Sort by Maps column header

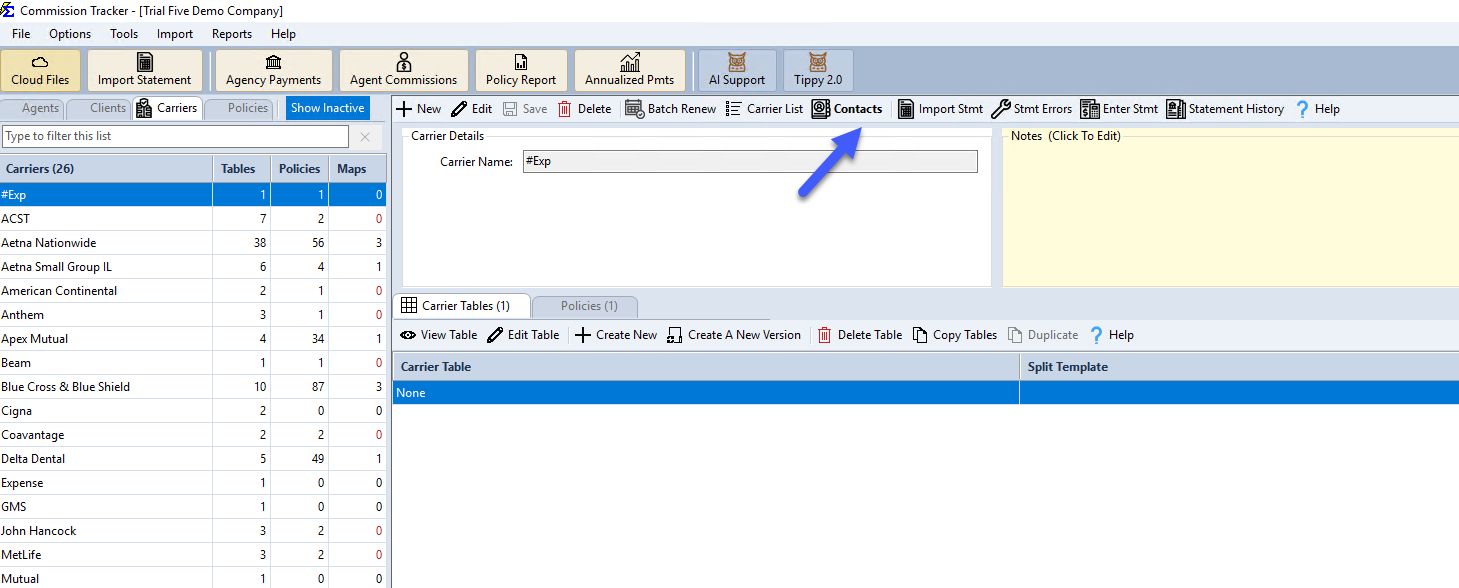[357, 169]
